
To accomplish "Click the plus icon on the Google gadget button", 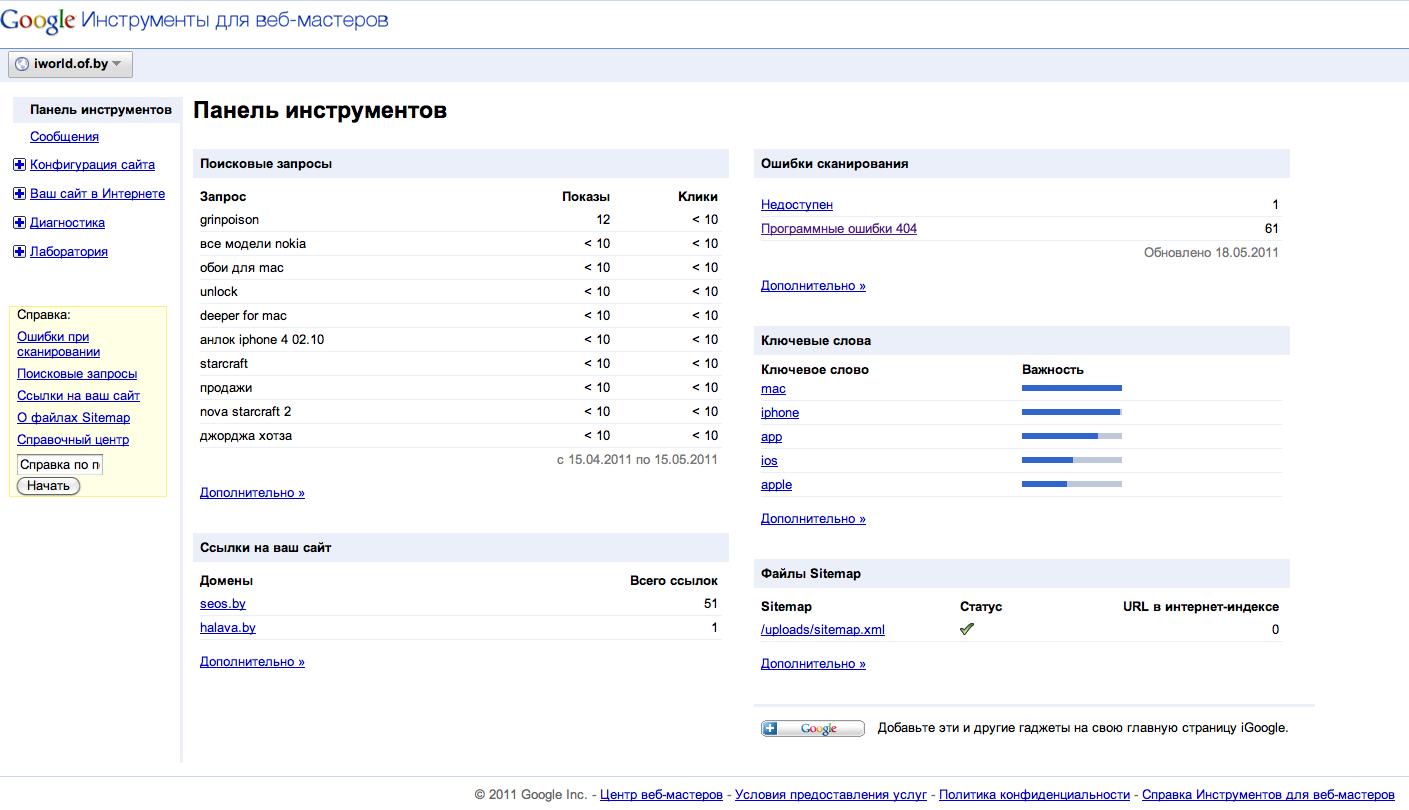I will [770, 729].
